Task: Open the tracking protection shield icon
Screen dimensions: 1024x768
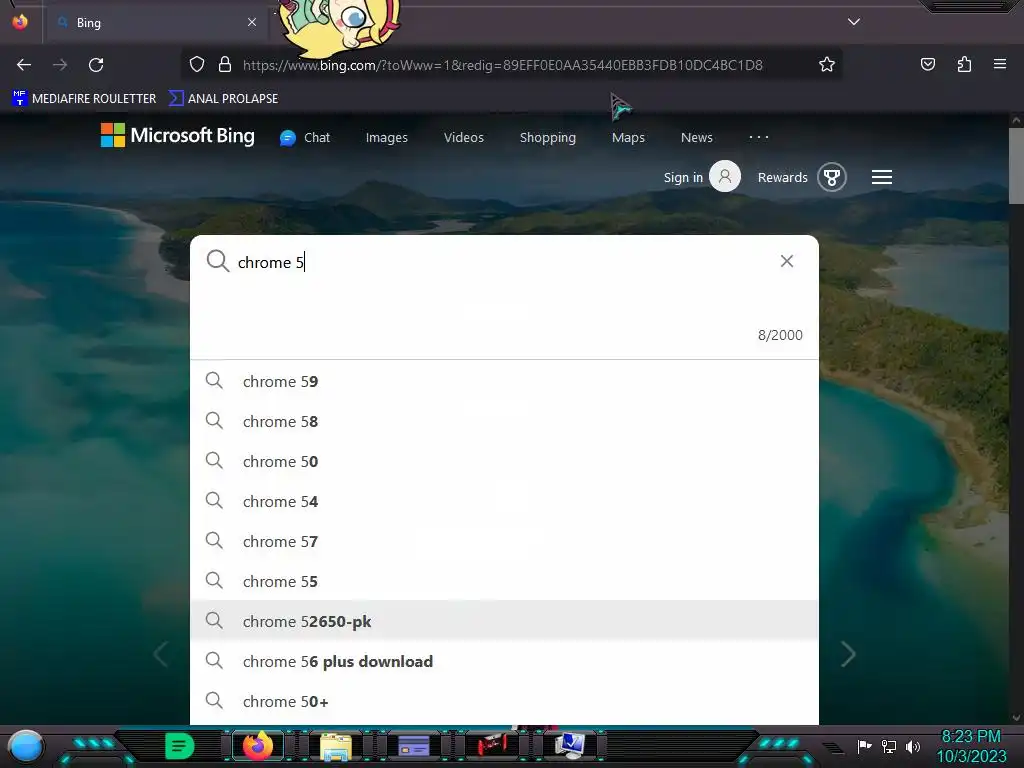Action: coord(197,64)
